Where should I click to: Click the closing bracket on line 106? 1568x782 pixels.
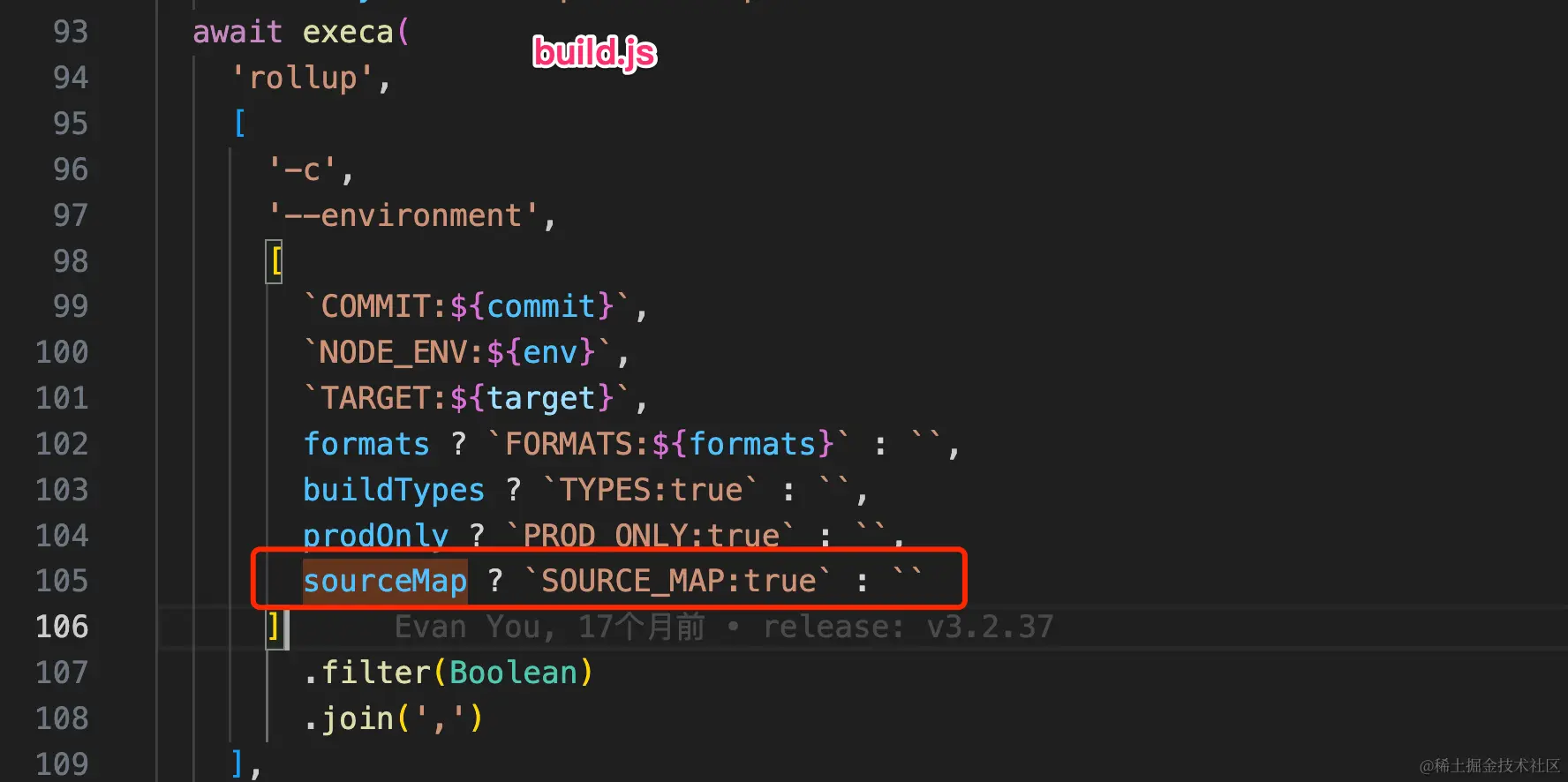(275, 627)
